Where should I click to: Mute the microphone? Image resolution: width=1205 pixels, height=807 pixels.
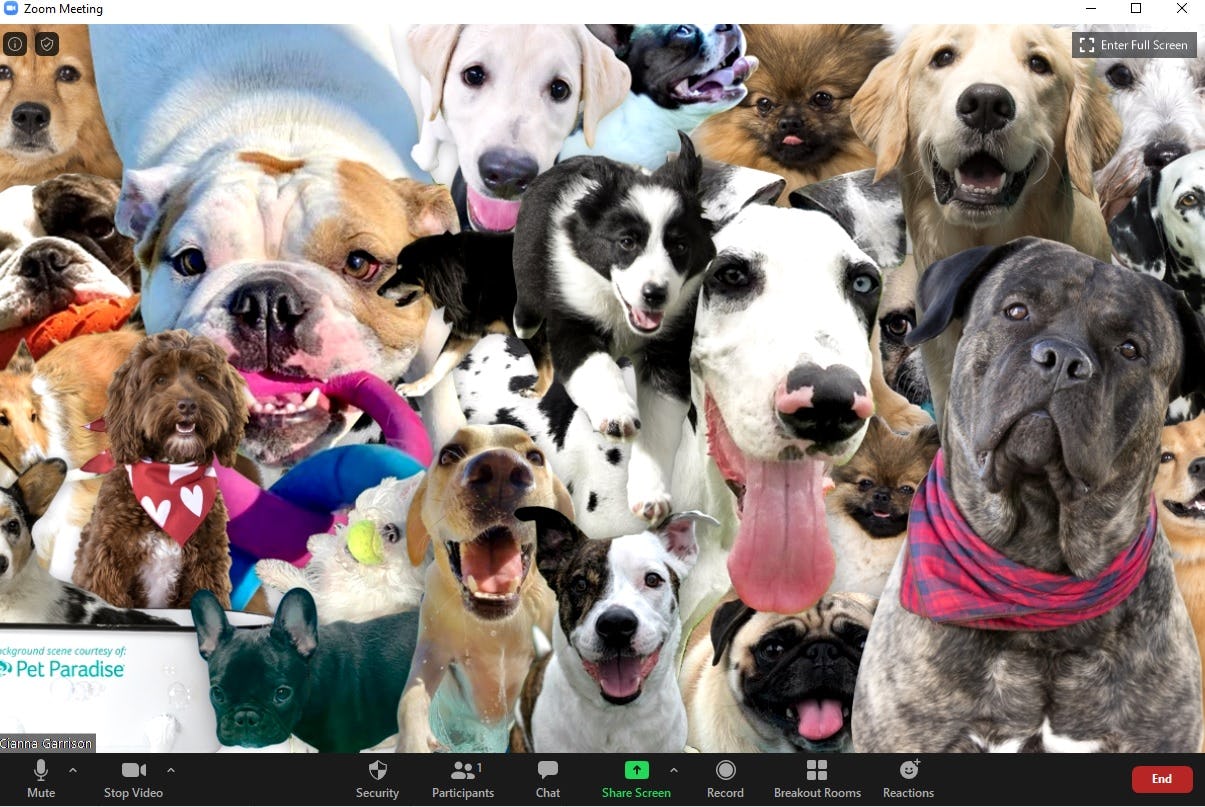40,778
